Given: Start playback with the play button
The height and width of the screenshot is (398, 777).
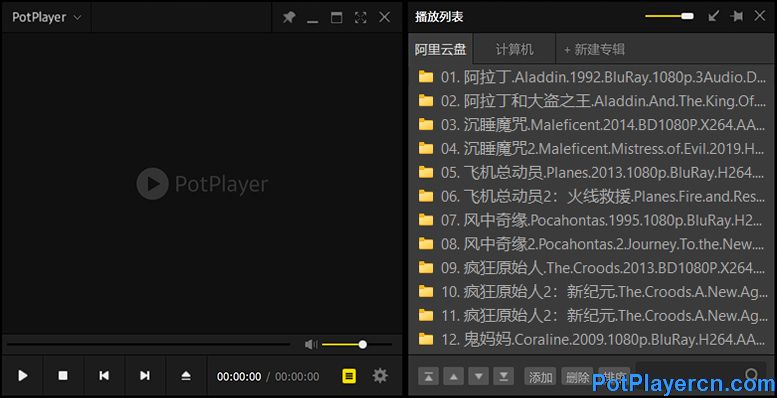Looking at the screenshot, I should click(x=23, y=376).
